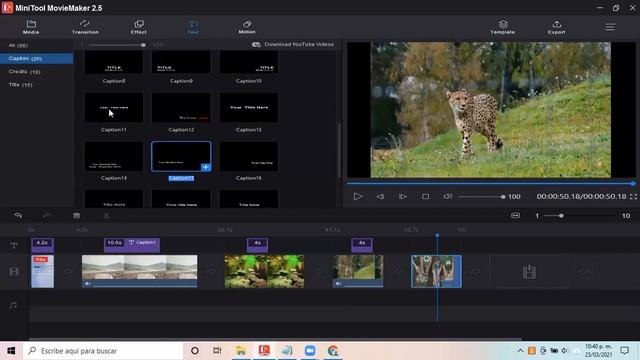Click zoom to fit timeline icon
Screen dimensions: 640x360
click(x=516, y=216)
